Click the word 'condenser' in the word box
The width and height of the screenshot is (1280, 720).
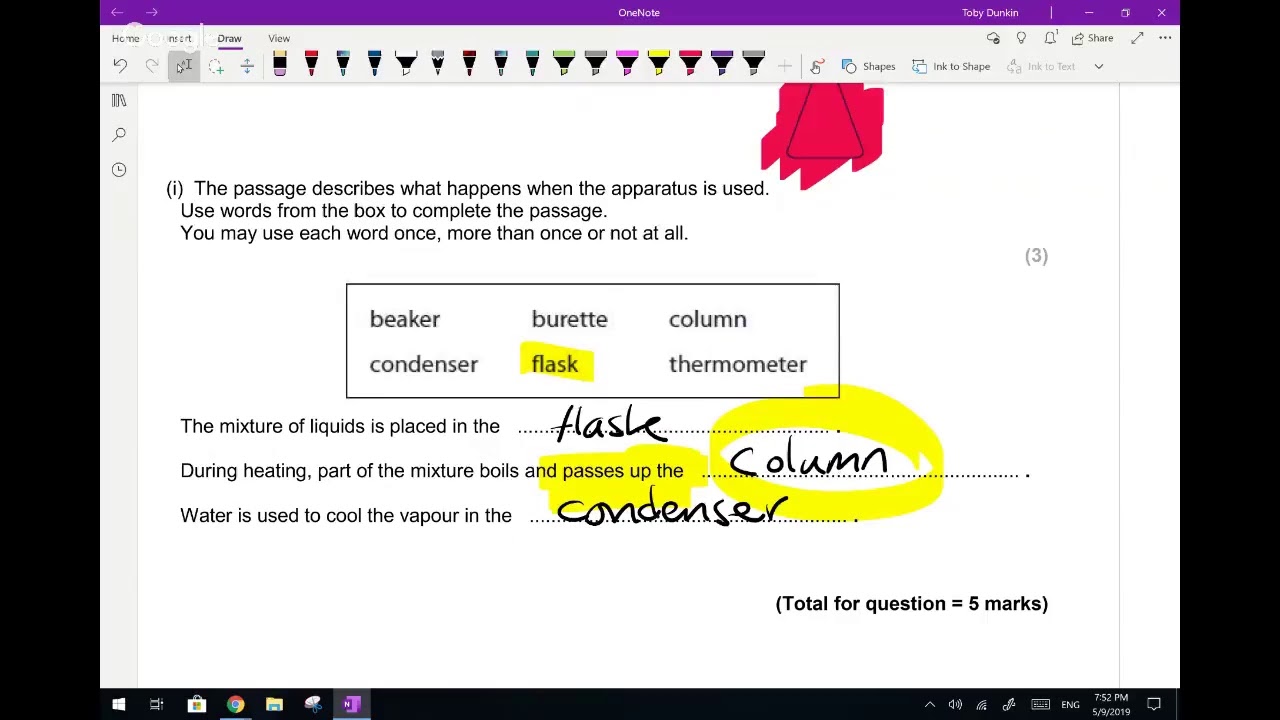pos(423,364)
